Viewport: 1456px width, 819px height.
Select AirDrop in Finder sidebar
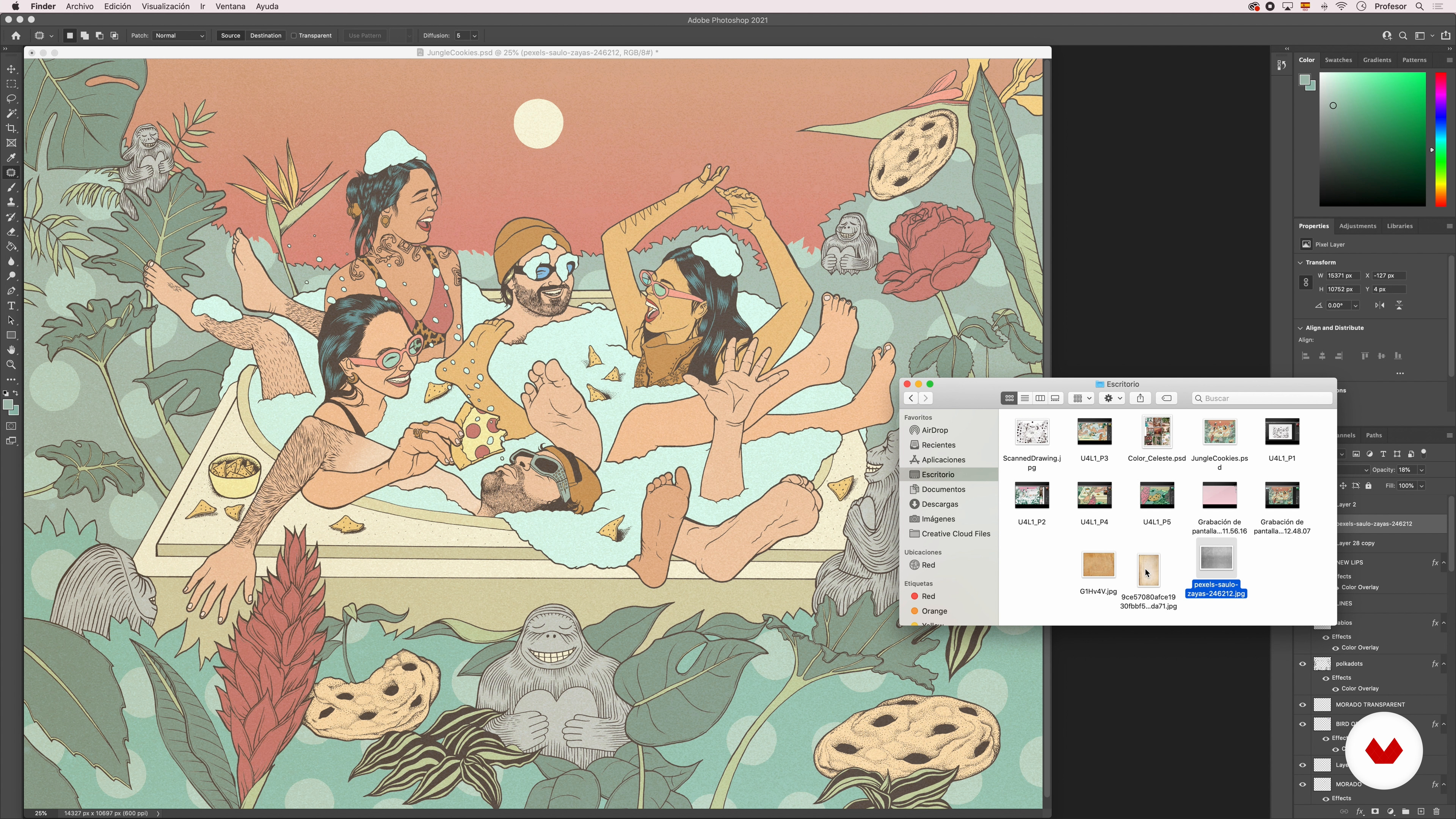[x=935, y=430]
